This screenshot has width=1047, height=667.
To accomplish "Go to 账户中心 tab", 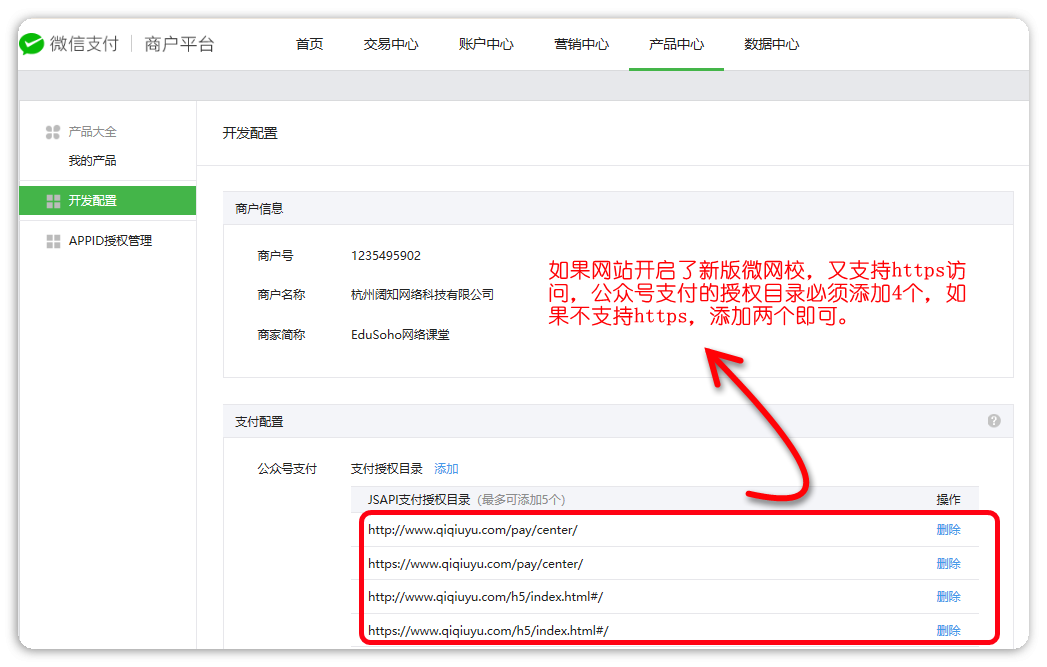I will pyautogui.click(x=486, y=44).
